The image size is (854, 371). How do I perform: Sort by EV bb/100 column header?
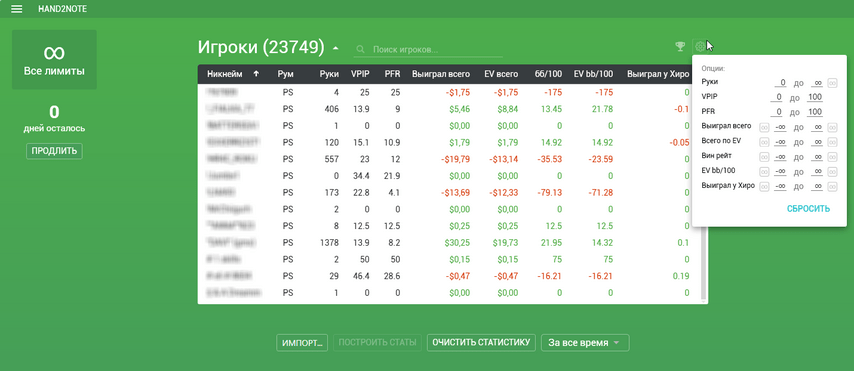point(594,74)
